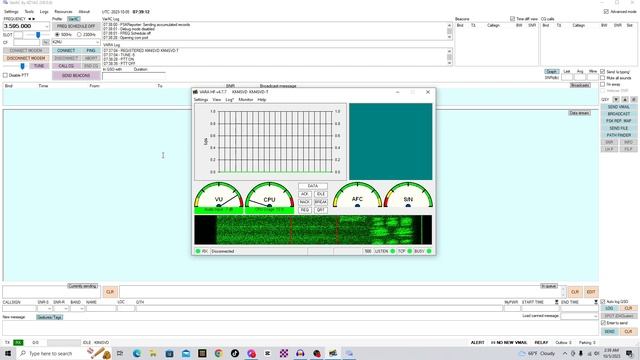Click the TCP indicator light in VARA

pyautogui.click(x=409, y=251)
